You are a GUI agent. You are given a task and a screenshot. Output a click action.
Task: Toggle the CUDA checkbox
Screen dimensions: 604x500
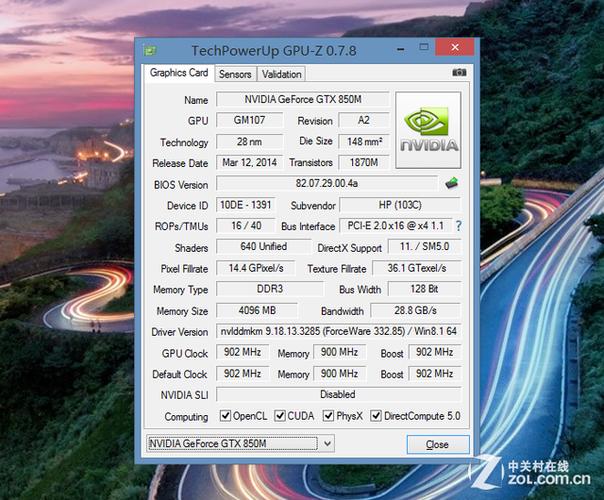(280, 416)
